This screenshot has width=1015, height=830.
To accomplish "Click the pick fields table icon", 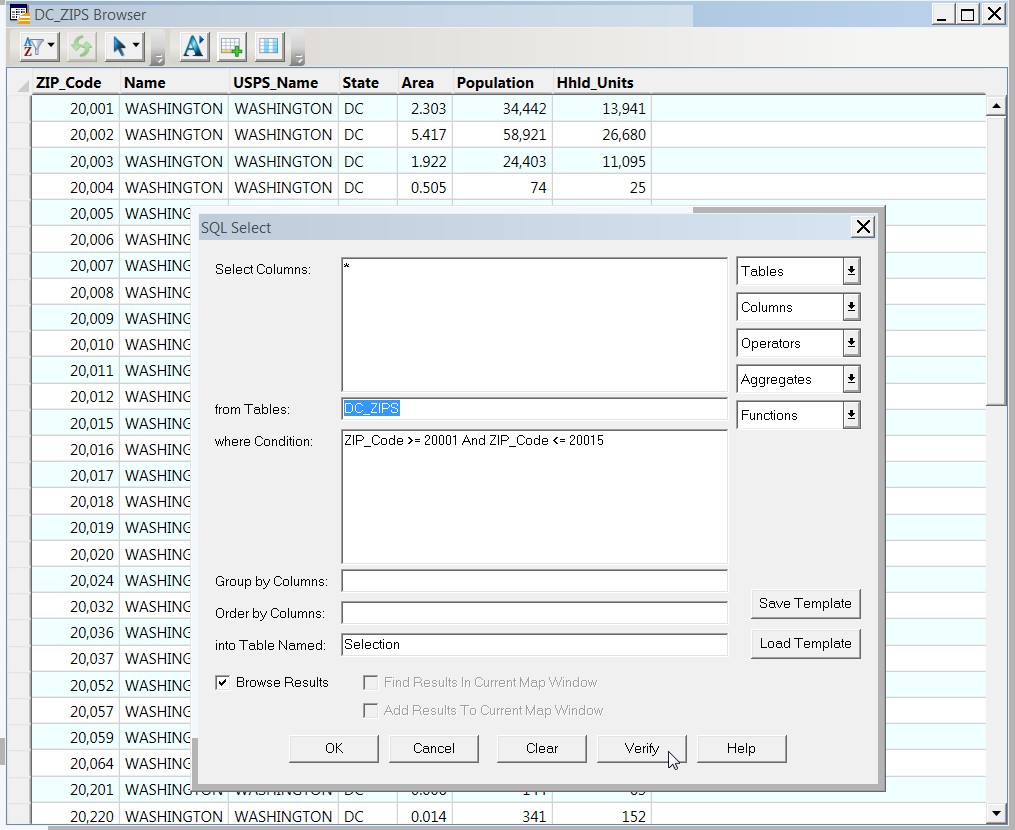I will [269, 46].
